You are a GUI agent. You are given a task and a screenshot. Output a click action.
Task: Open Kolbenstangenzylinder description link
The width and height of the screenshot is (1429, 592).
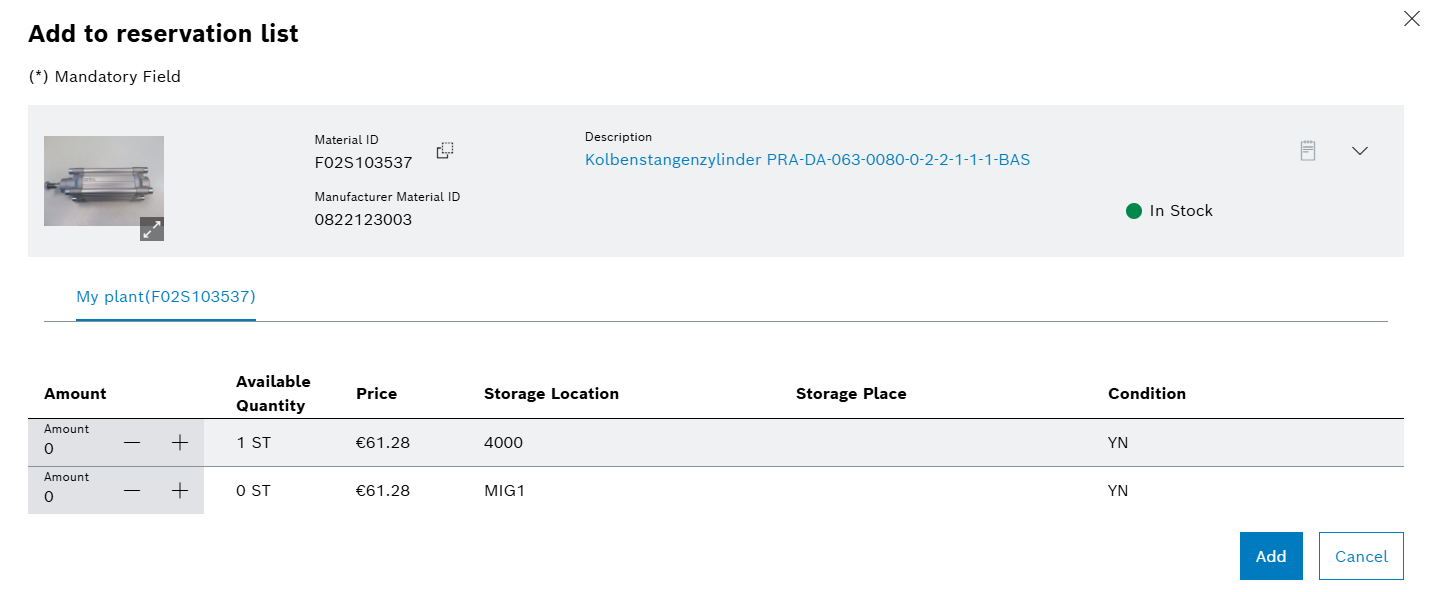(807, 159)
